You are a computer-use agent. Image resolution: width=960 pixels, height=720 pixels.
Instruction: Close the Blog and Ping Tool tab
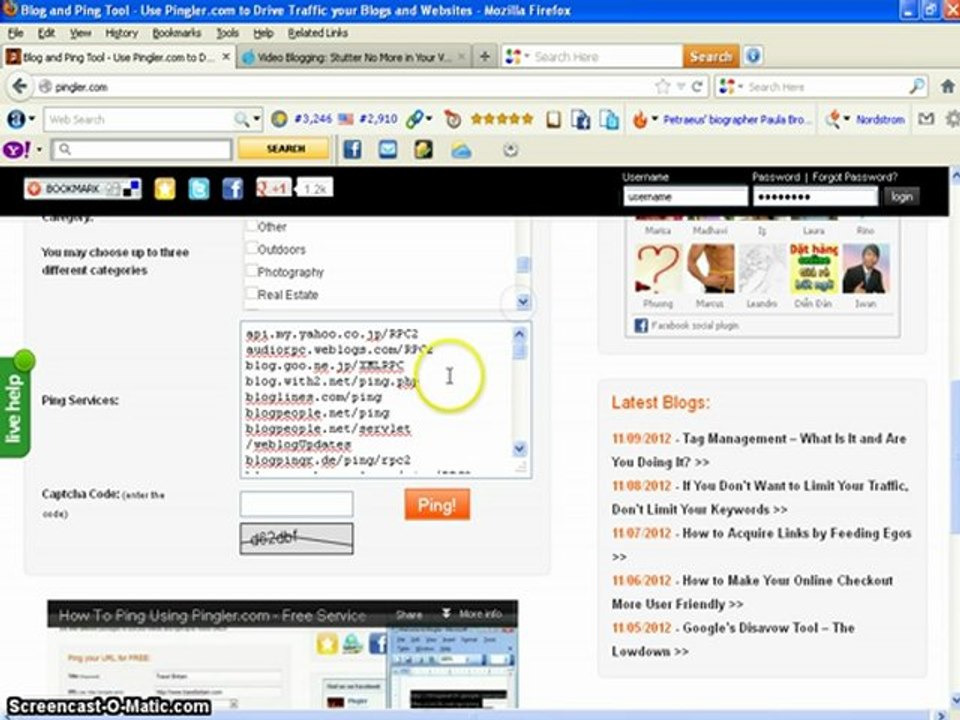pos(226,56)
